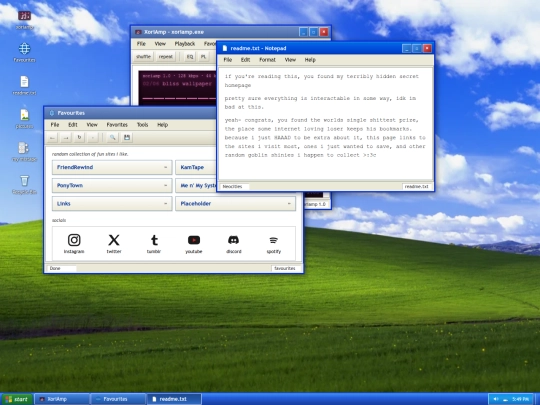Open the Edit menu in Notepad

click(x=245, y=60)
